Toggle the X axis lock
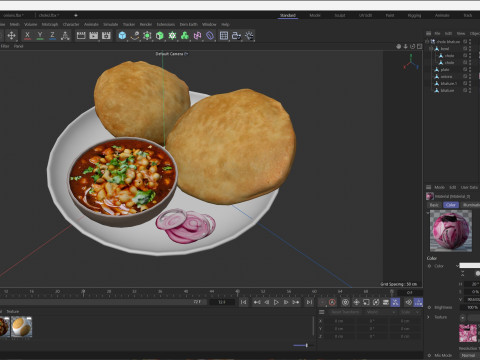This screenshot has height=360, width=480. pos(27,36)
